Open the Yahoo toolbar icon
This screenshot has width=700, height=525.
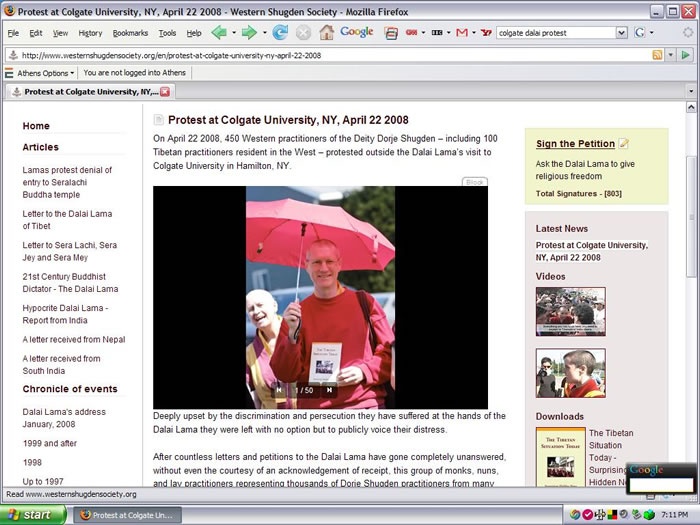[486, 33]
